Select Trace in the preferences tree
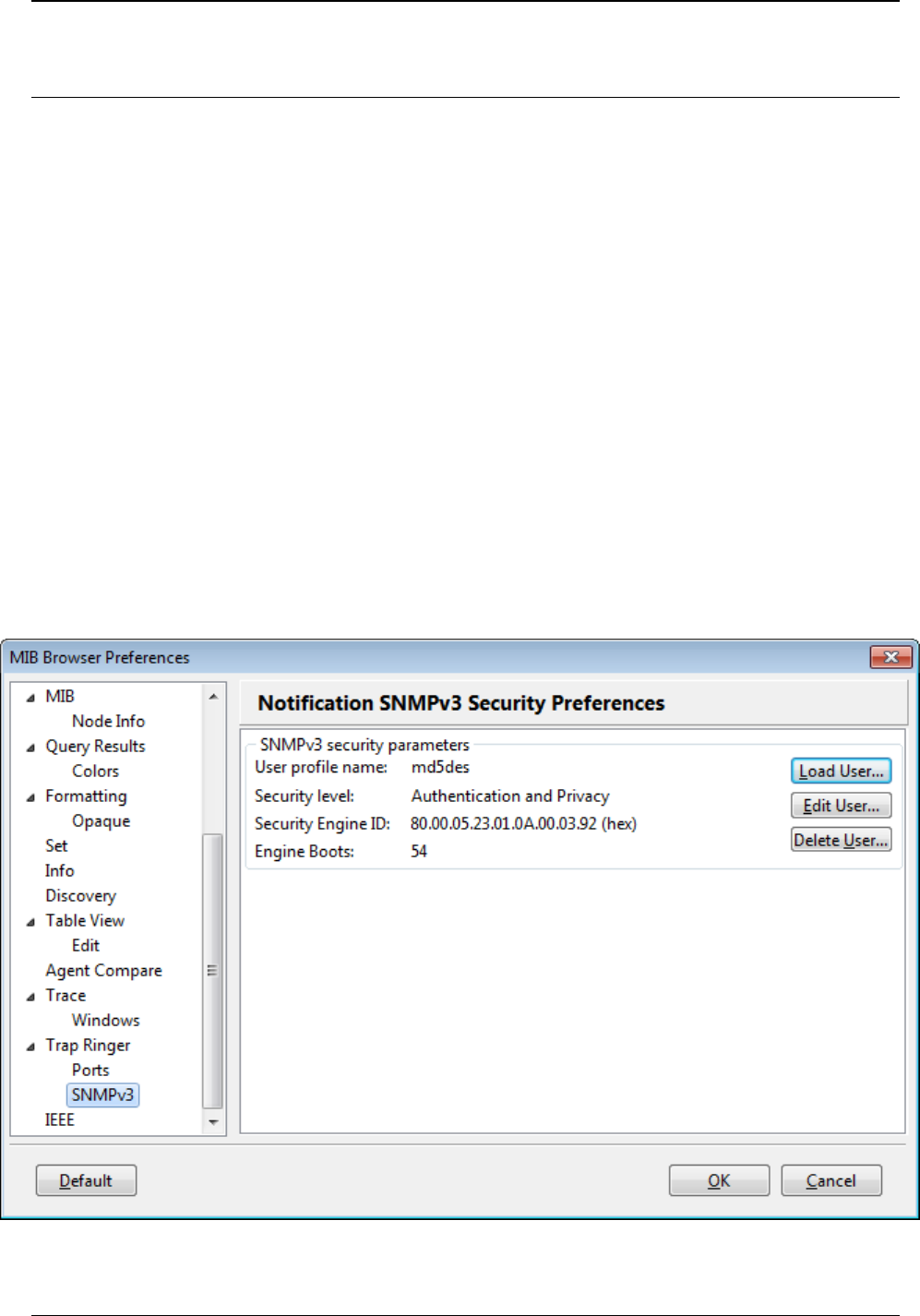Viewport: 920px width, 1316px height. click(66, 995)
